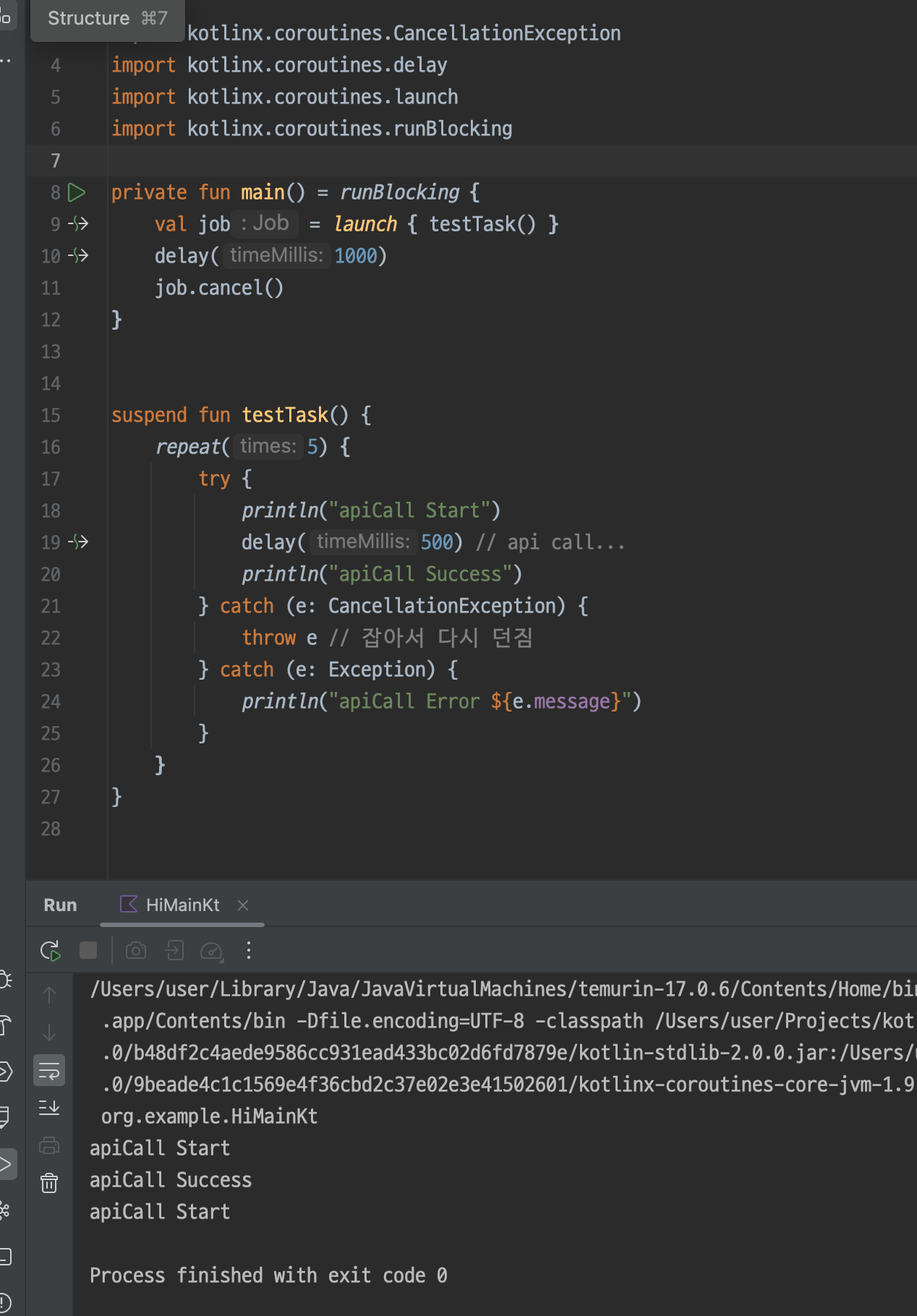Click 'catch (e: Exception)' on line 23
Image resolution: width=917 pixels, height=1316 pixels.
coord(328,670)
